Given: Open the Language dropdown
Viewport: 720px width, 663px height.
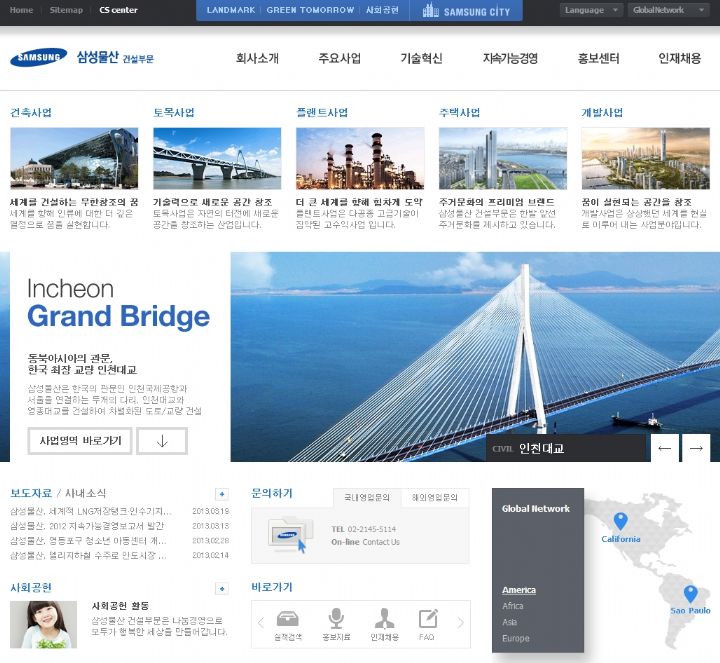Looking at the screenshot, I should (591, 10).
